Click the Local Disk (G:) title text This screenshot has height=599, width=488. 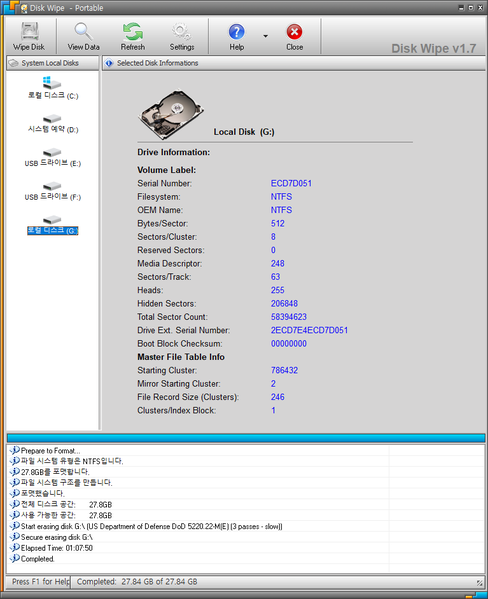(x=244, y=132)
